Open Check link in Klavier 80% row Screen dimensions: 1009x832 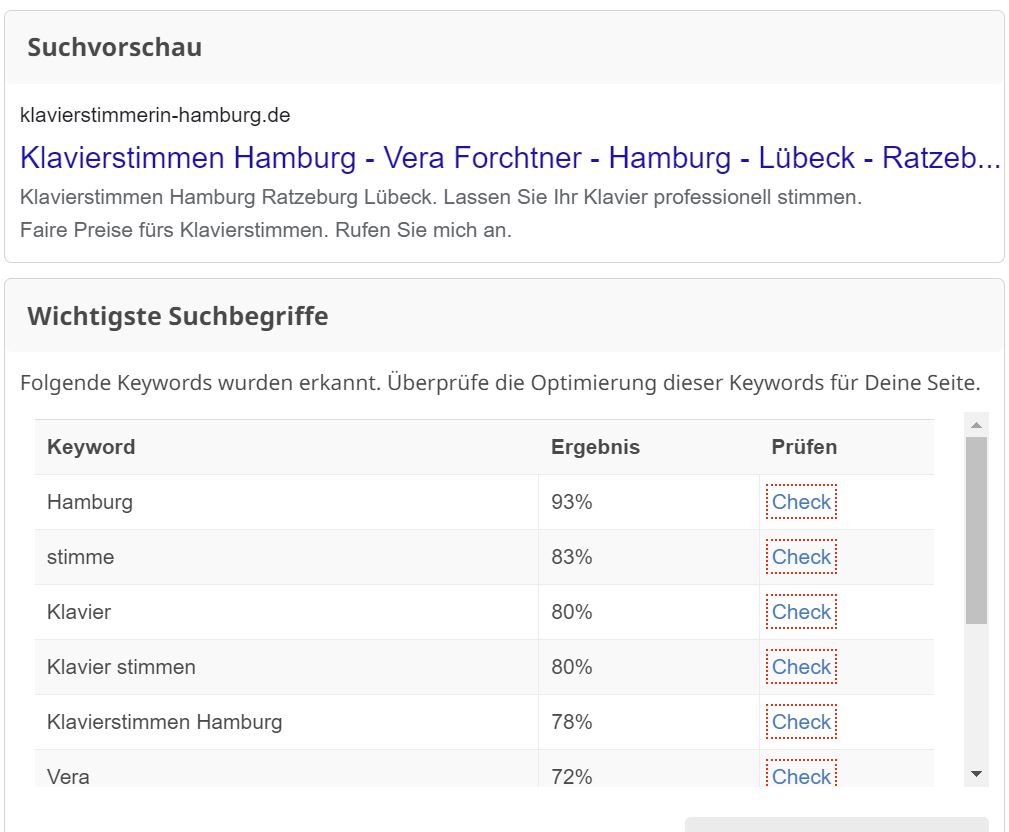pos(801,612)
